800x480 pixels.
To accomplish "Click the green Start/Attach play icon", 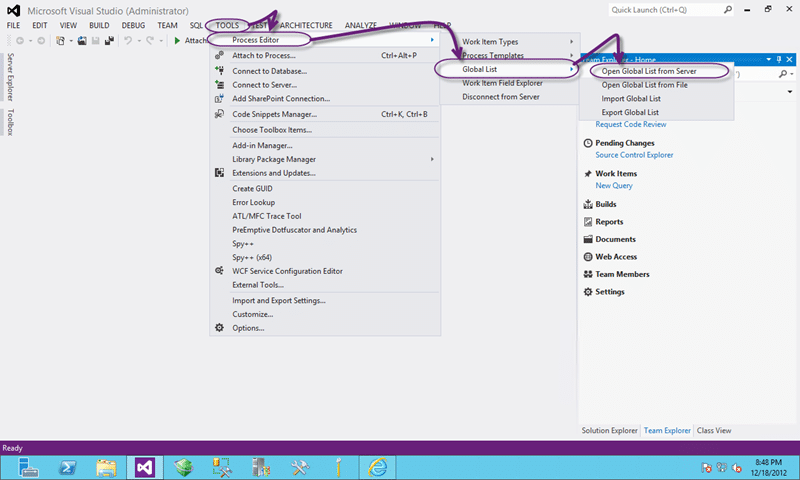I will (x=177, y=40).
